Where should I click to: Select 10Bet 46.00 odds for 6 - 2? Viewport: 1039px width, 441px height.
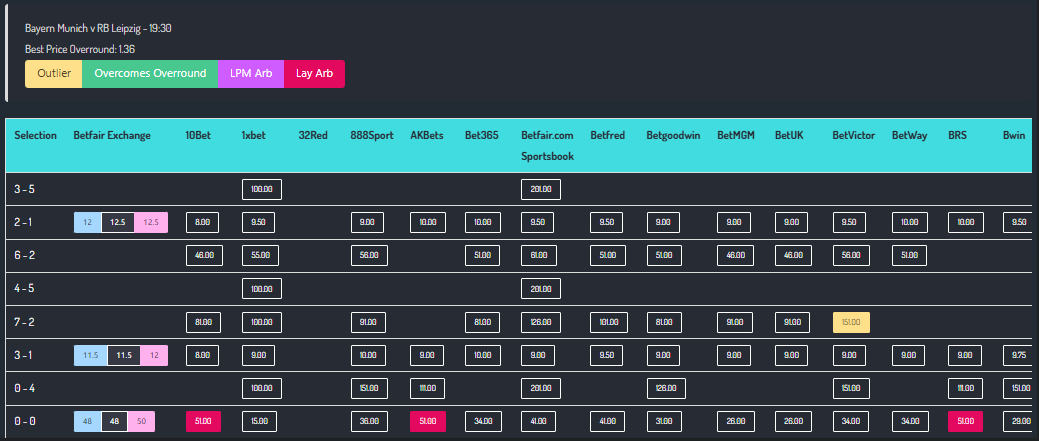(x=204, y=255)
